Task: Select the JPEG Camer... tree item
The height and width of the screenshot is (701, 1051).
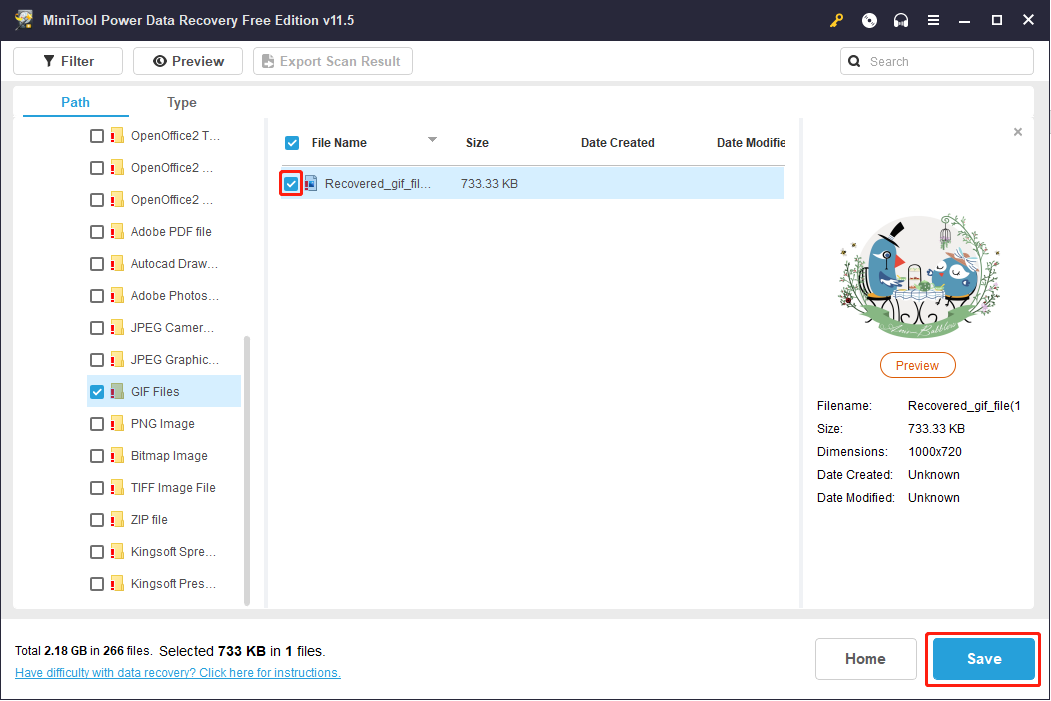Action: pyautogui.click(x=172, y=328)
